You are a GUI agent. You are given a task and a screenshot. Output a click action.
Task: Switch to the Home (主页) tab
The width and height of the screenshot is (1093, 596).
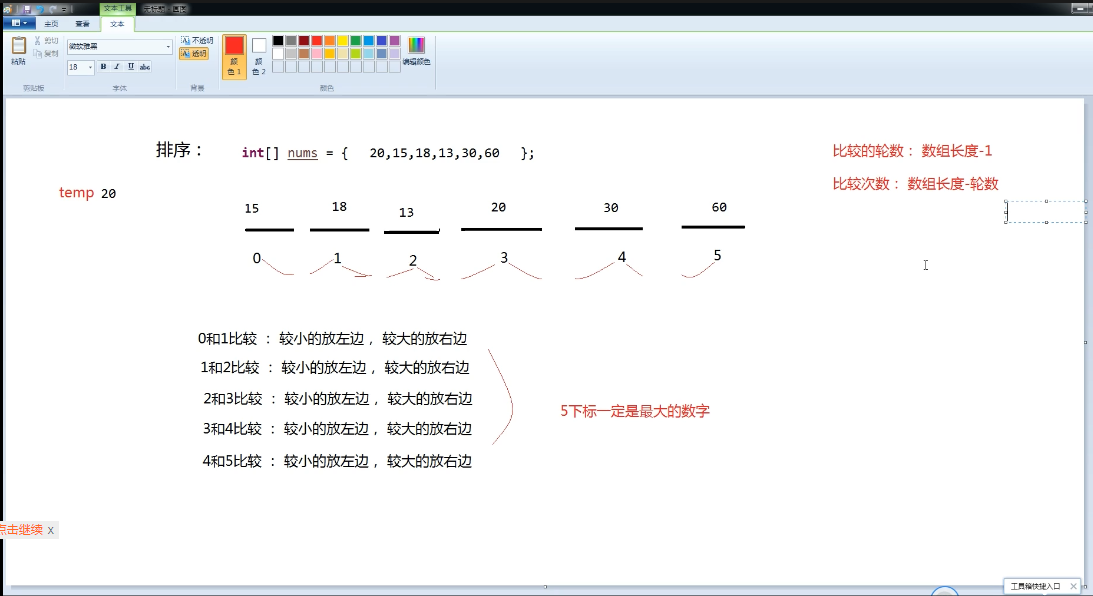[52, 24]
